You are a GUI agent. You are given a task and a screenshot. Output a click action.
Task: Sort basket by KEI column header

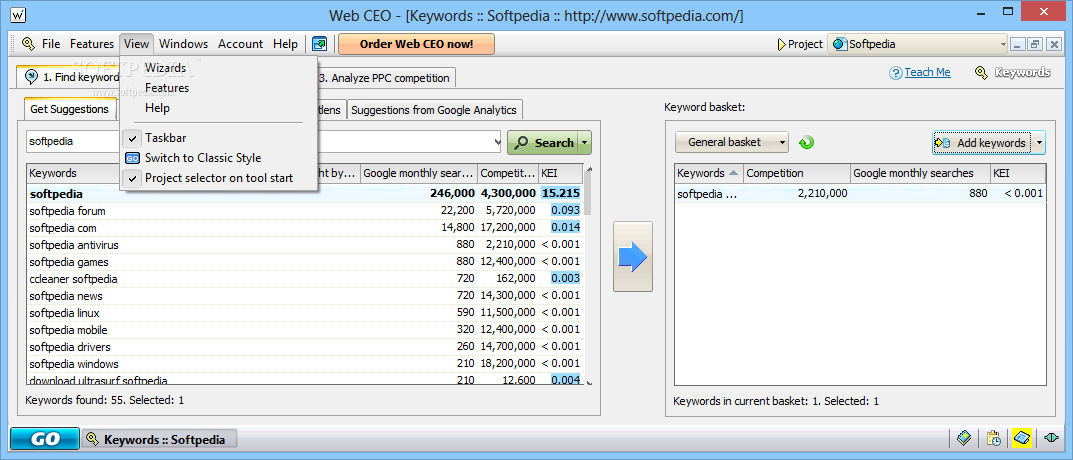1018,173
